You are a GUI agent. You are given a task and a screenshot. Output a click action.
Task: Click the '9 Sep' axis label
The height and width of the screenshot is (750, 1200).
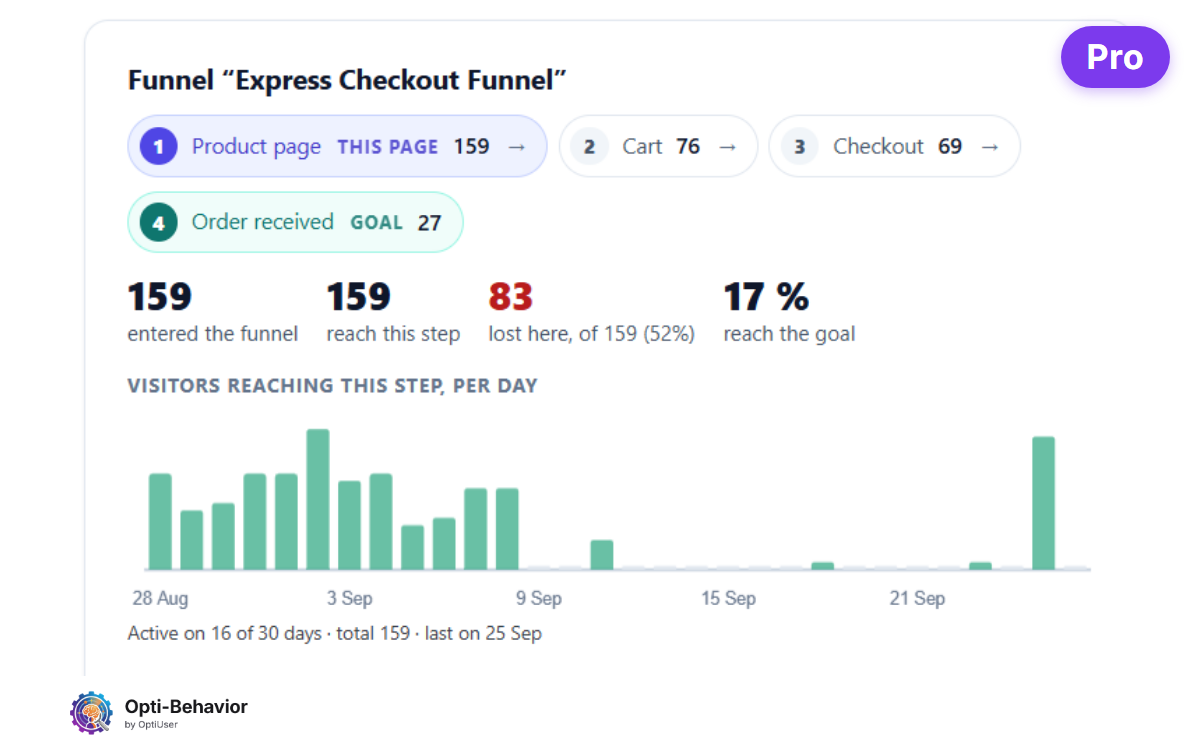pos(539,599)
